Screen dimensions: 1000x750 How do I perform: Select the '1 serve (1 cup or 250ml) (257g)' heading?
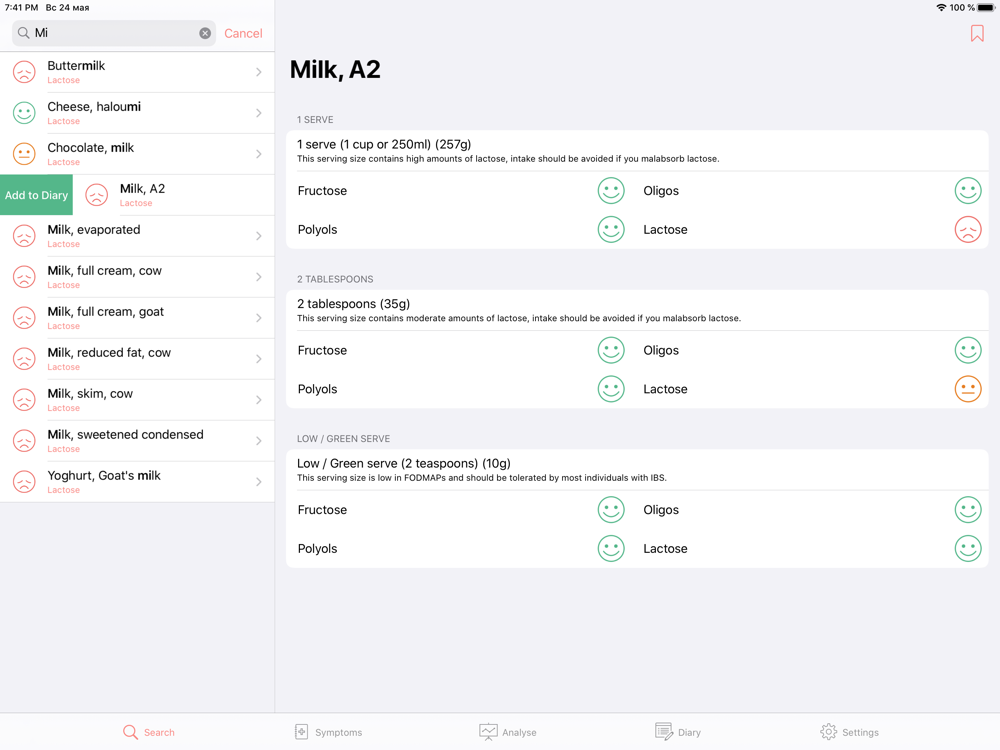384,145
